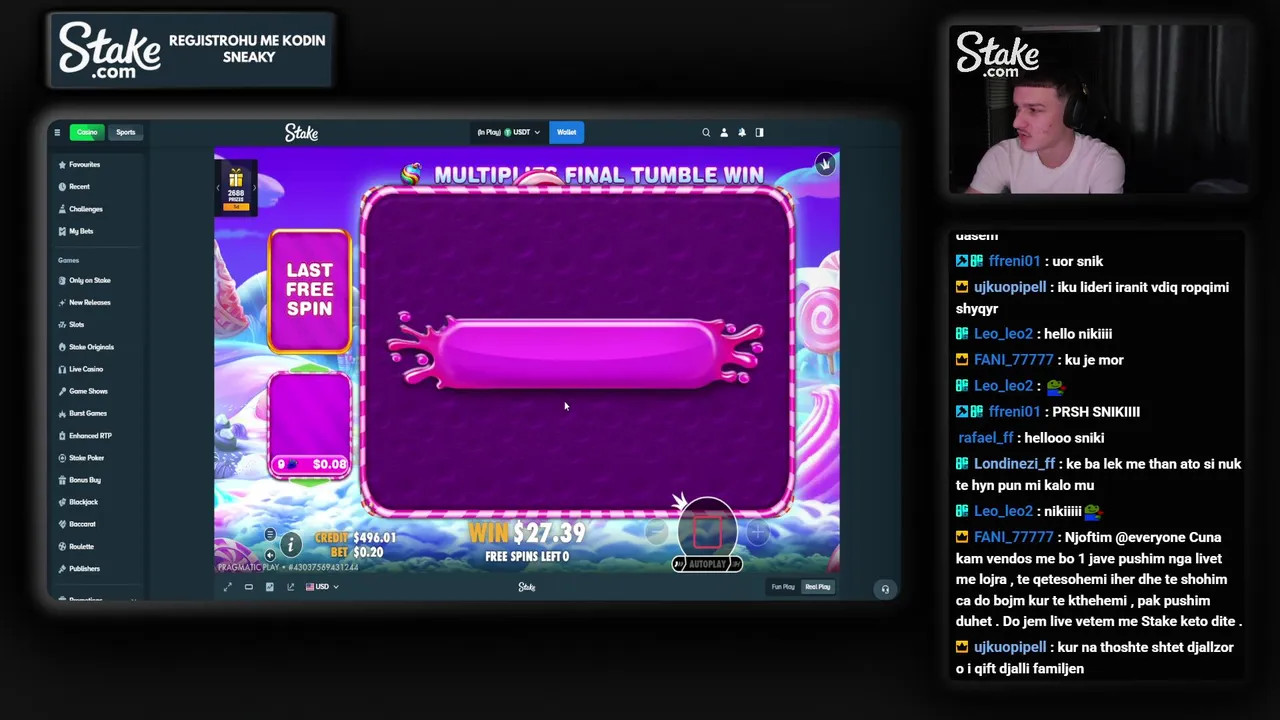Open the slot game menu icon
1280x720 pixels.
pyautogui.click(x=270, y=534)
